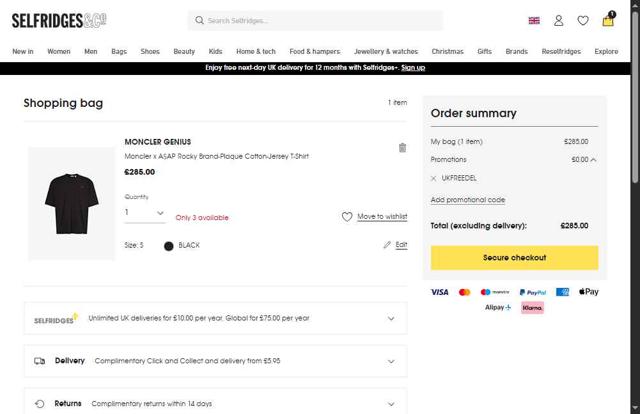Remove UKFREEDEL promo code with X

coord(433,178)
